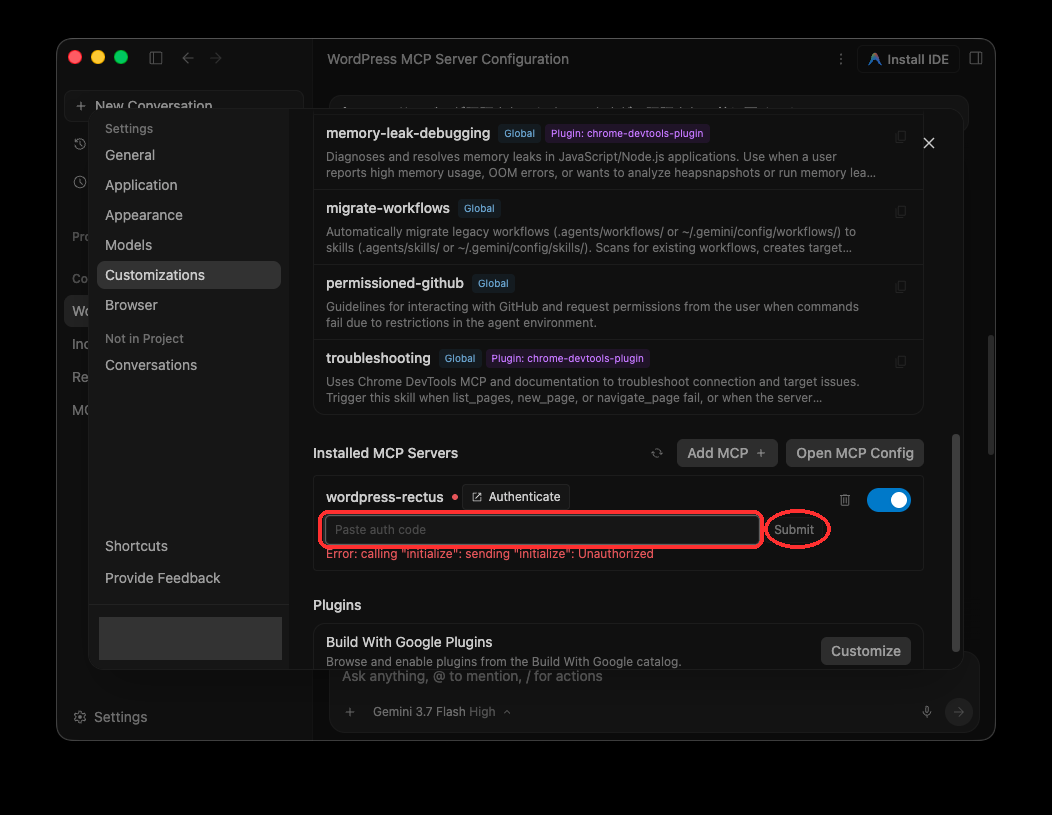Expand the Gemini 3.7 Flash model selector

(x=441, y=712)
